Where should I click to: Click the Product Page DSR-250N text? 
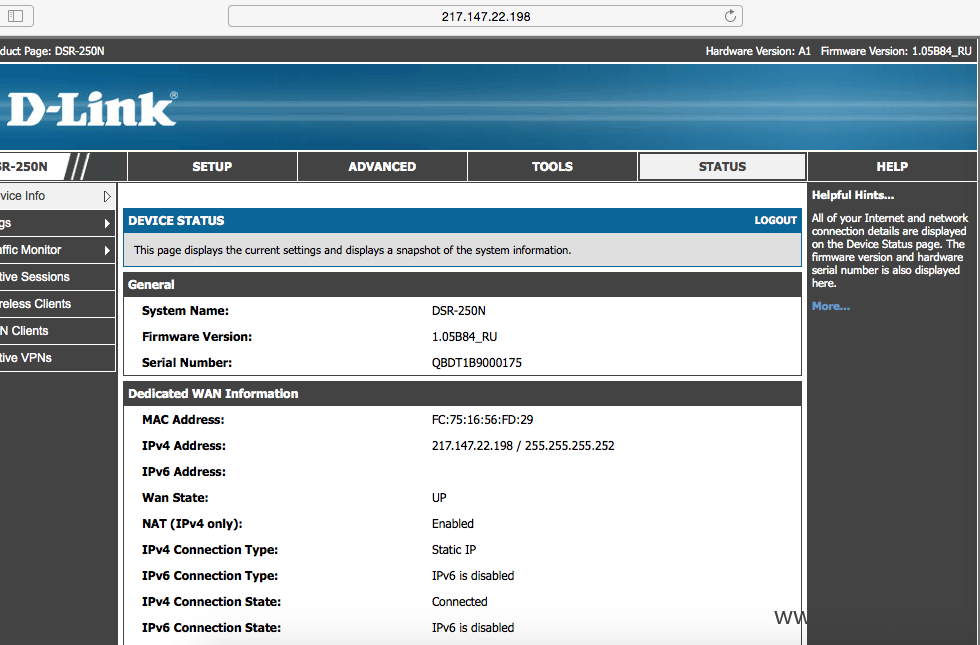point(52,51)
